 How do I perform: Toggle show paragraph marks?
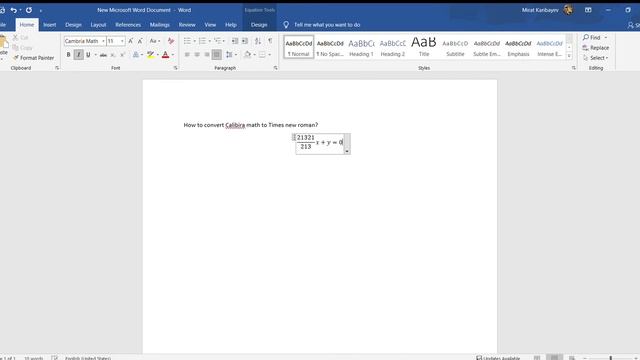point(270,41)
